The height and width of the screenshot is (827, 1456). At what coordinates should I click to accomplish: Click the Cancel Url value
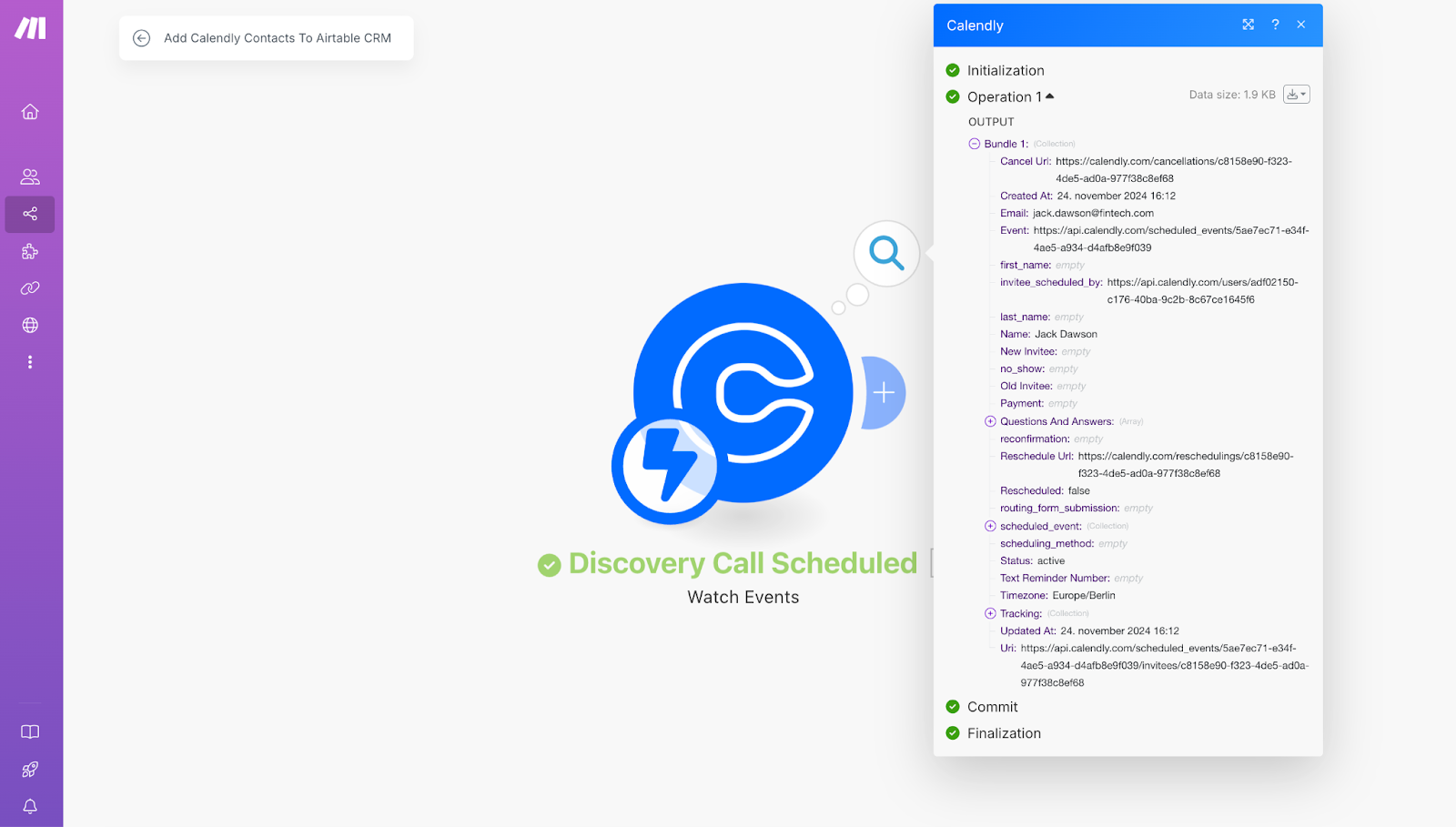pyautogui.click(x=1174, y=170)
